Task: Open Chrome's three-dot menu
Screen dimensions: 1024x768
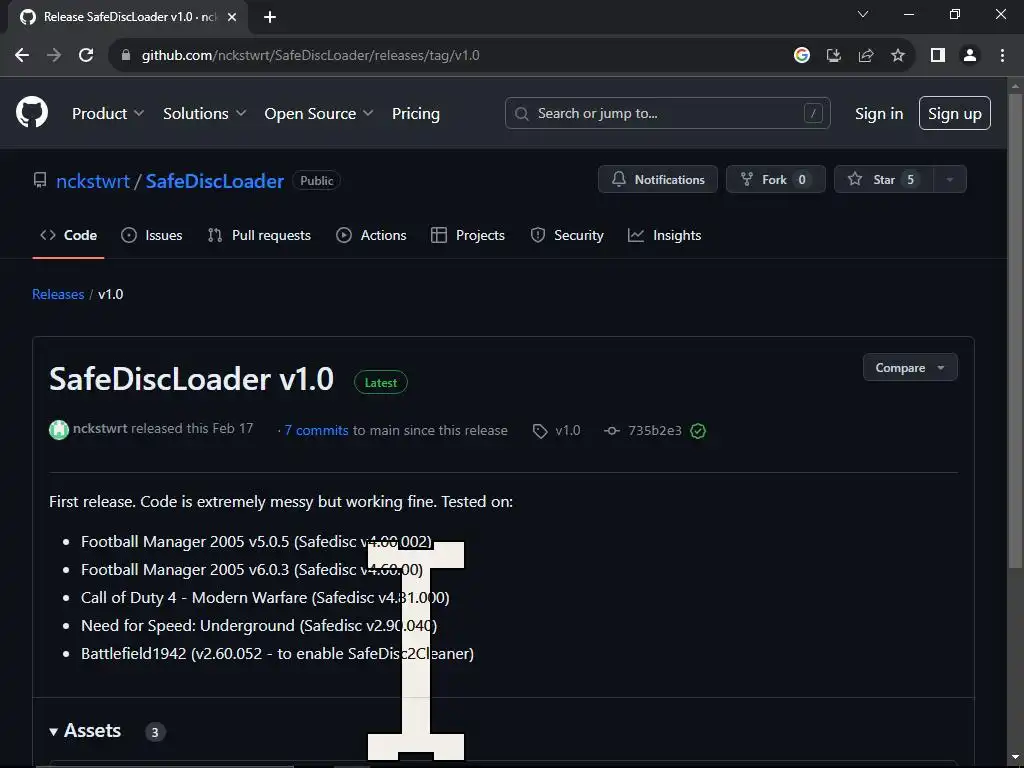Action: [1002, 56]
